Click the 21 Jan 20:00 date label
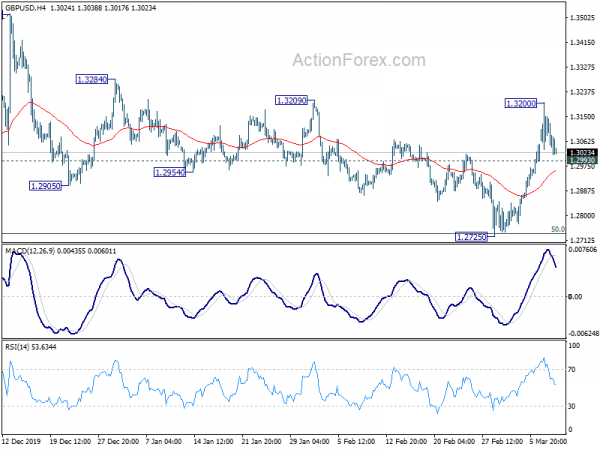600x450 pixels. (262, 441)
